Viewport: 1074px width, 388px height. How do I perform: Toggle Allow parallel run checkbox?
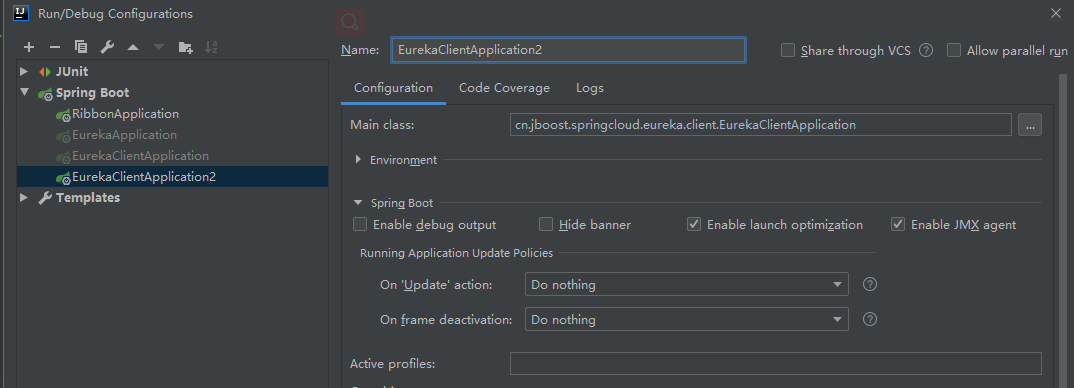(x=953, y=50)
